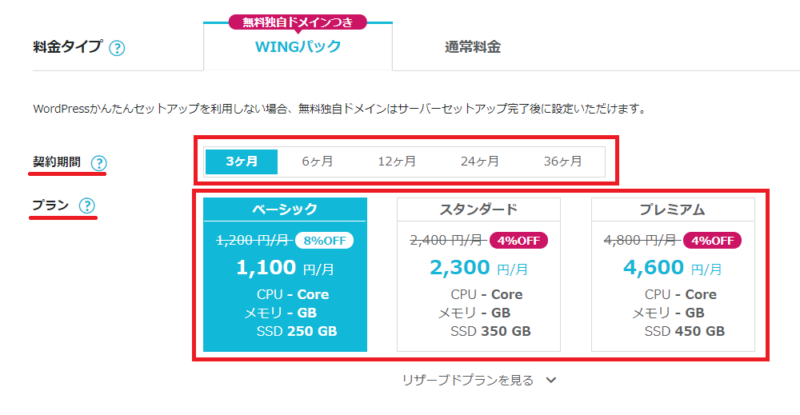Open the WINGパック tab

[x=297, y=47]
